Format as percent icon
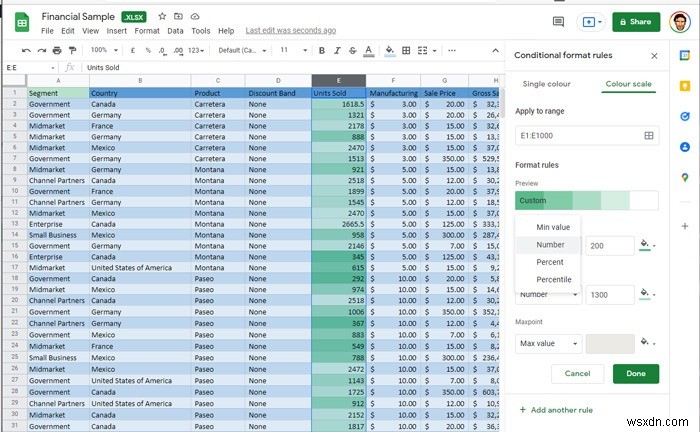700x432 pixels. click(148, 50)
